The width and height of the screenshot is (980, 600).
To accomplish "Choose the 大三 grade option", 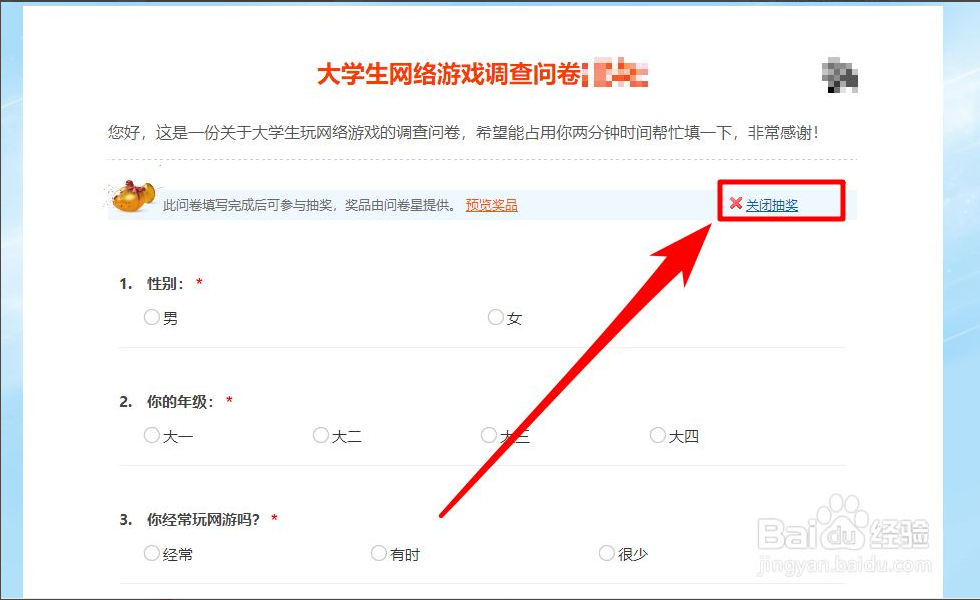I will tap(489, 435).
